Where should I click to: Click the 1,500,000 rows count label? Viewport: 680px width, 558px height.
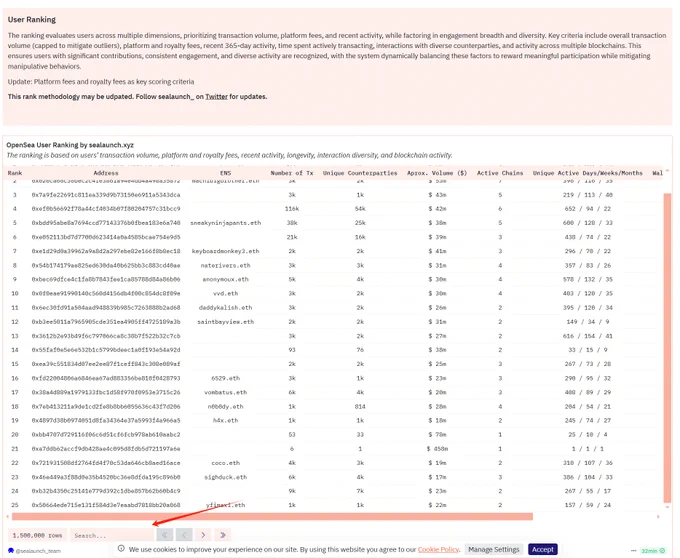37,535
